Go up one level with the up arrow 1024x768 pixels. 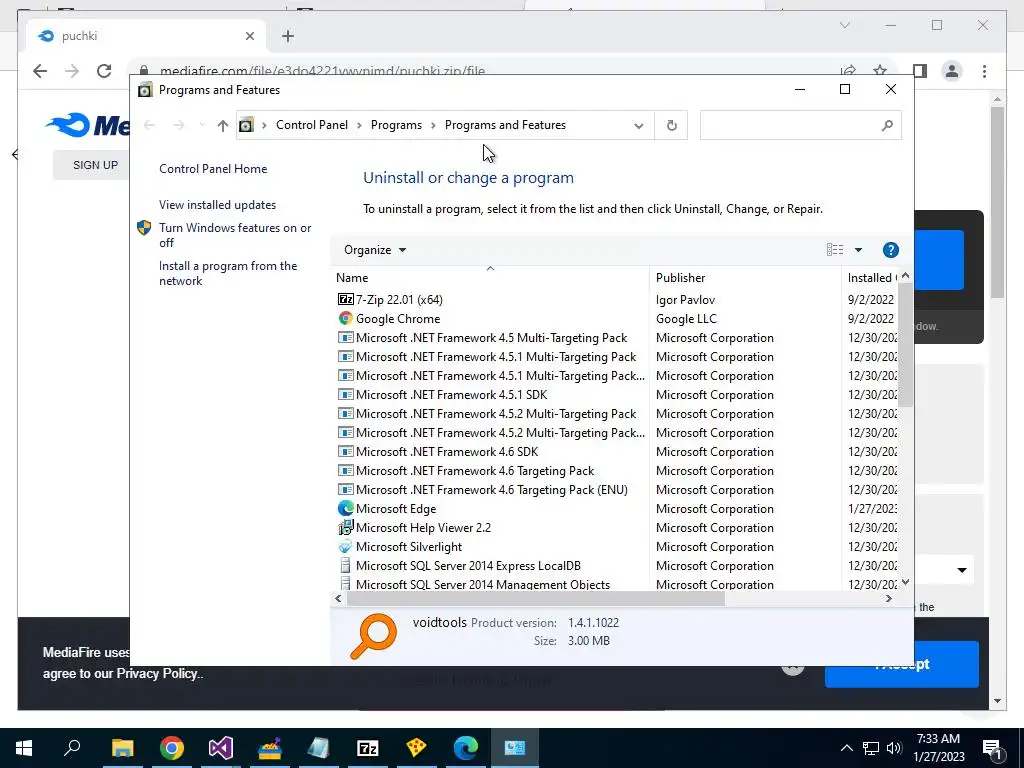click(223, 125)
